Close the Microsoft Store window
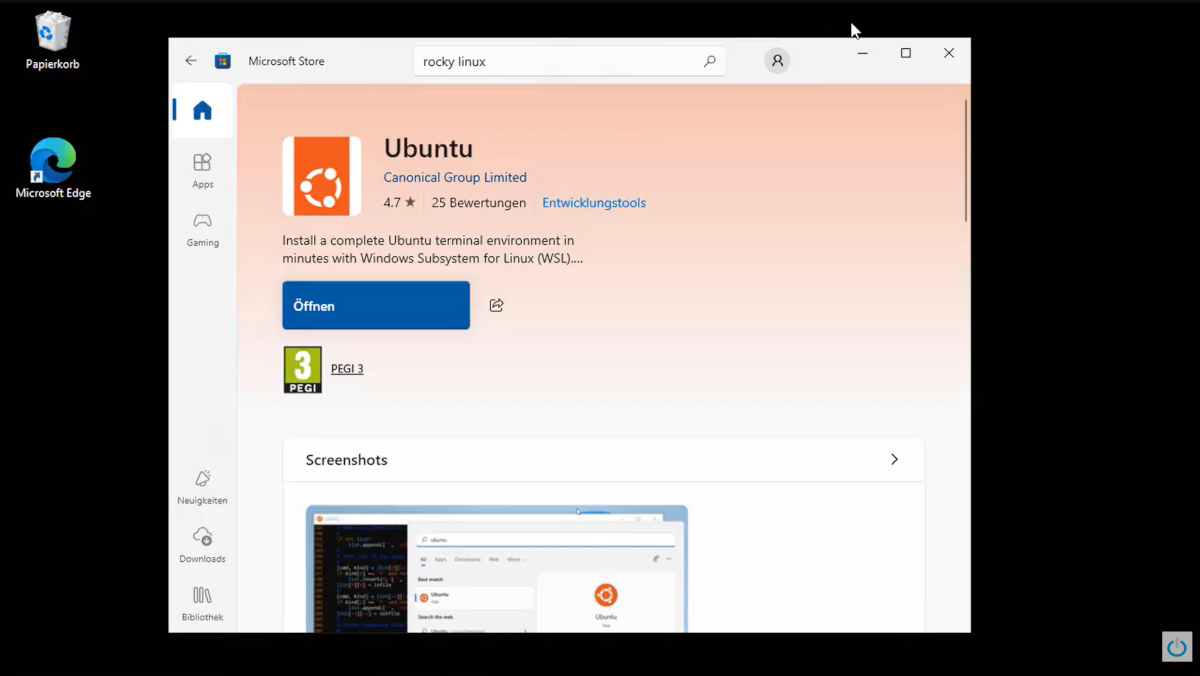This screenshot has width=1200, height=676. tap(949, 53)
